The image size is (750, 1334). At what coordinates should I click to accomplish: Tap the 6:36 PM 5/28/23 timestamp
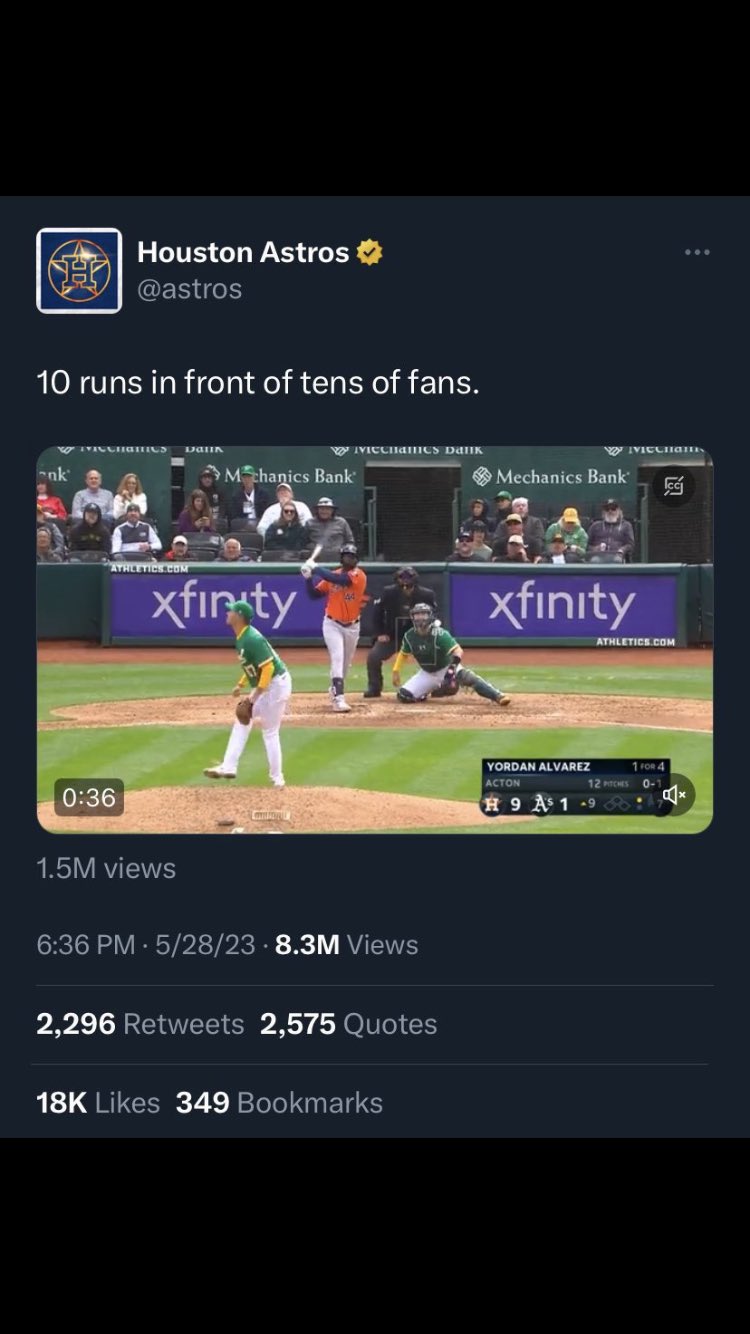point(146,945)
